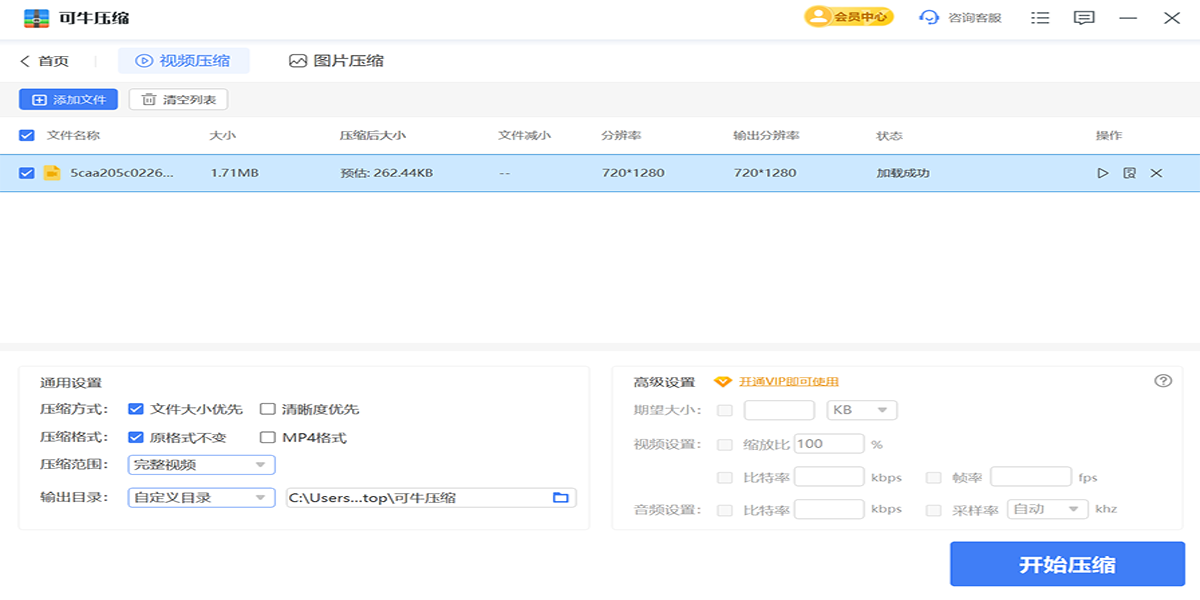Enable 清晰度优先 compression mode
This screenshot has height=600, width=1200.
[268, 409]
